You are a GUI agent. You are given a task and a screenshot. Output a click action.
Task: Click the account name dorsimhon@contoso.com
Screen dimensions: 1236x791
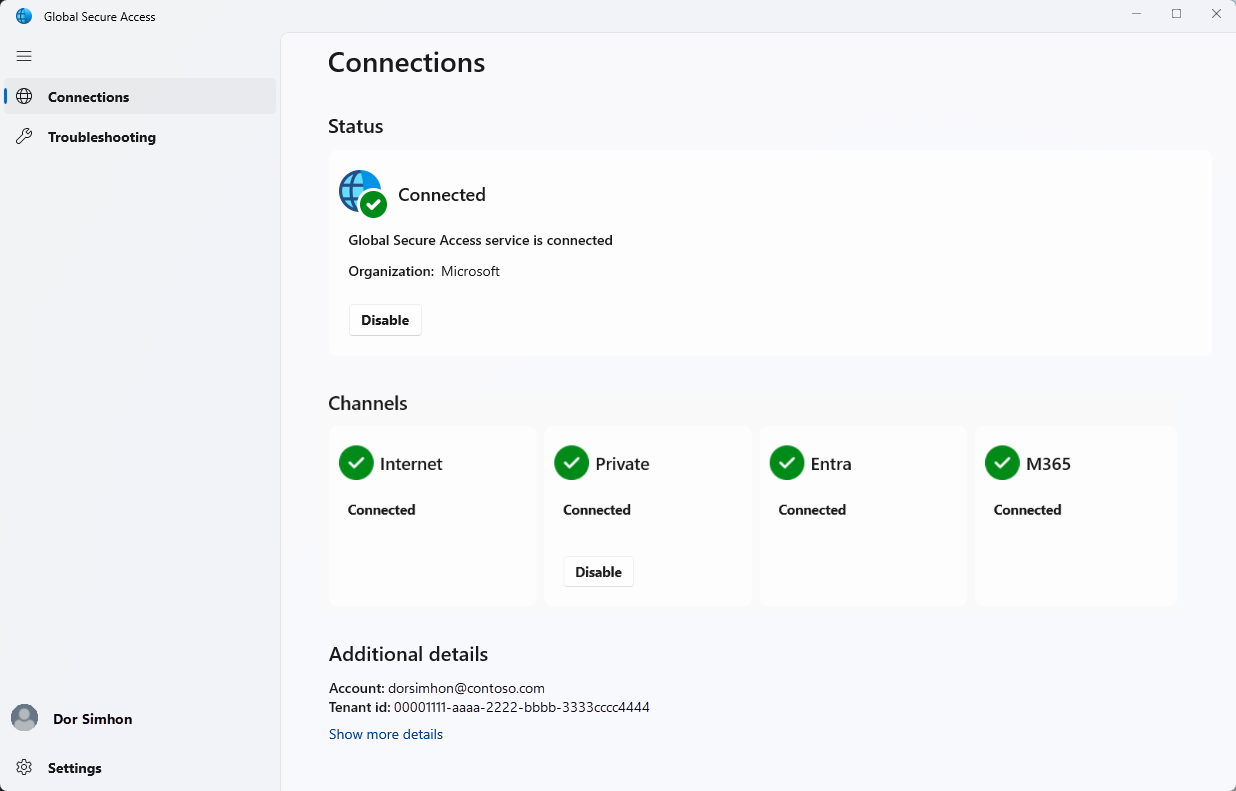(466, 688)
